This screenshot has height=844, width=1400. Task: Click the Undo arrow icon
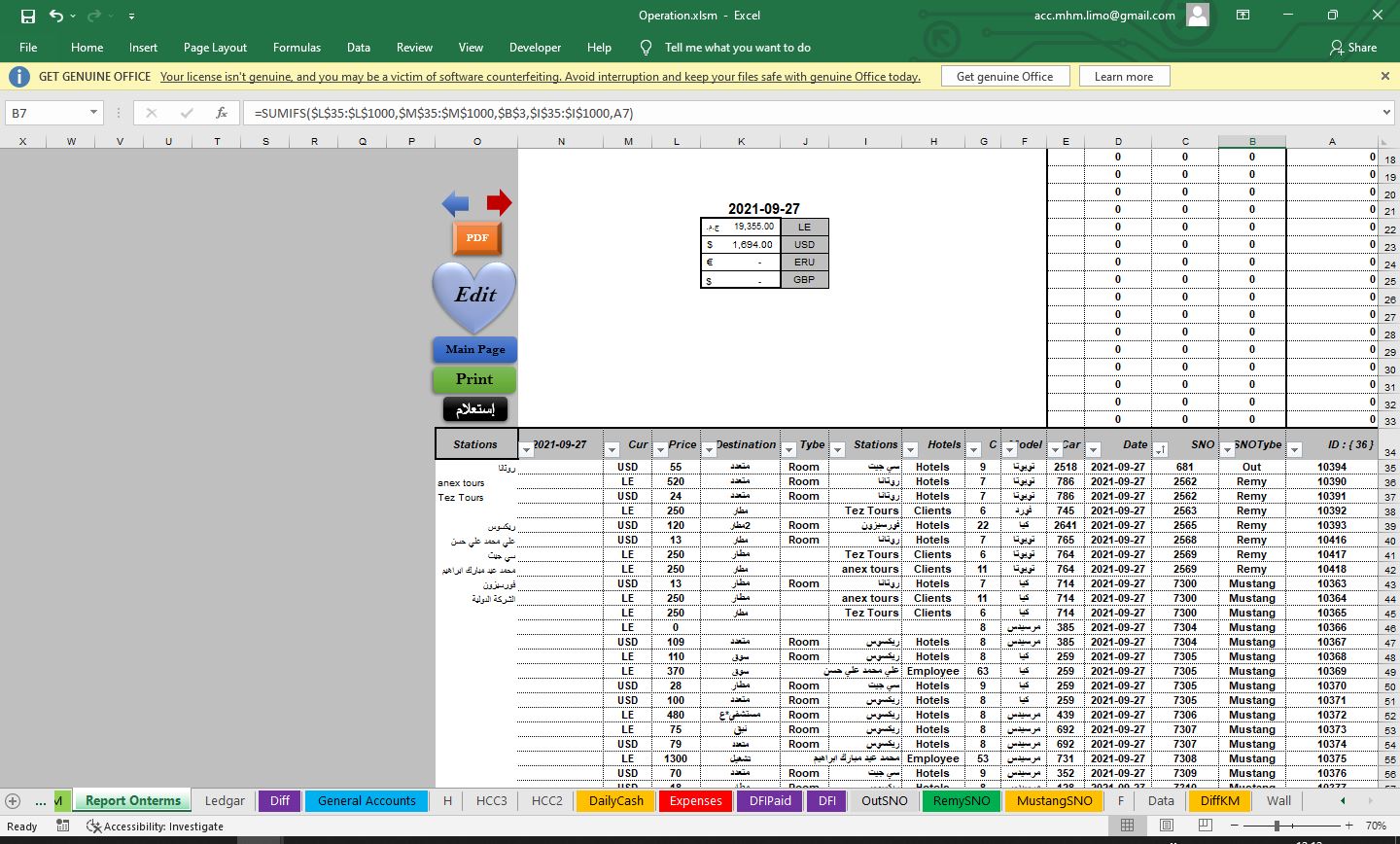click(x=56, y=16)
